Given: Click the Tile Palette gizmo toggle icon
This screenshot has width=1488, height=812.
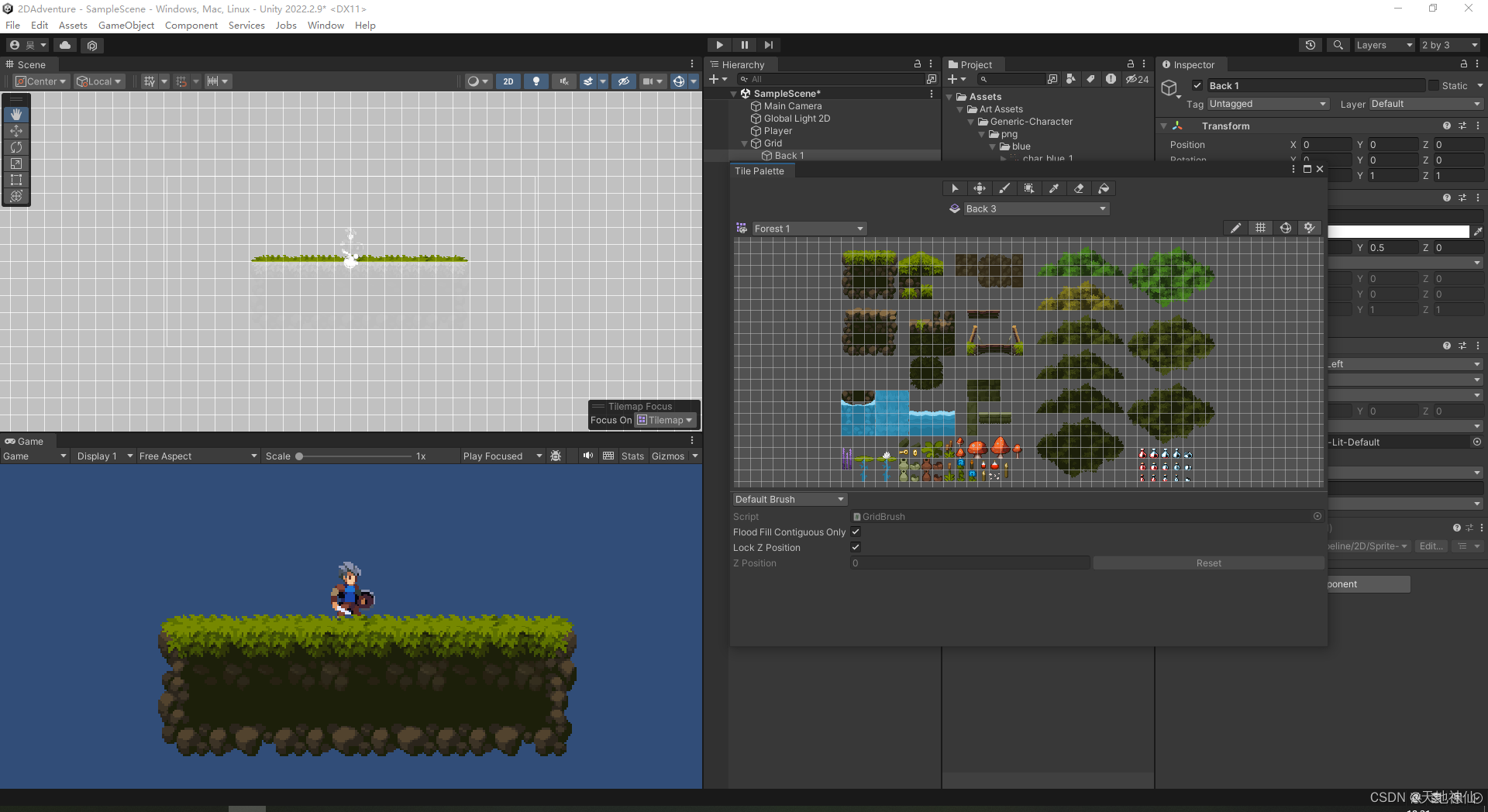Looking at the screenshot, I should (x=1285, y=228).
